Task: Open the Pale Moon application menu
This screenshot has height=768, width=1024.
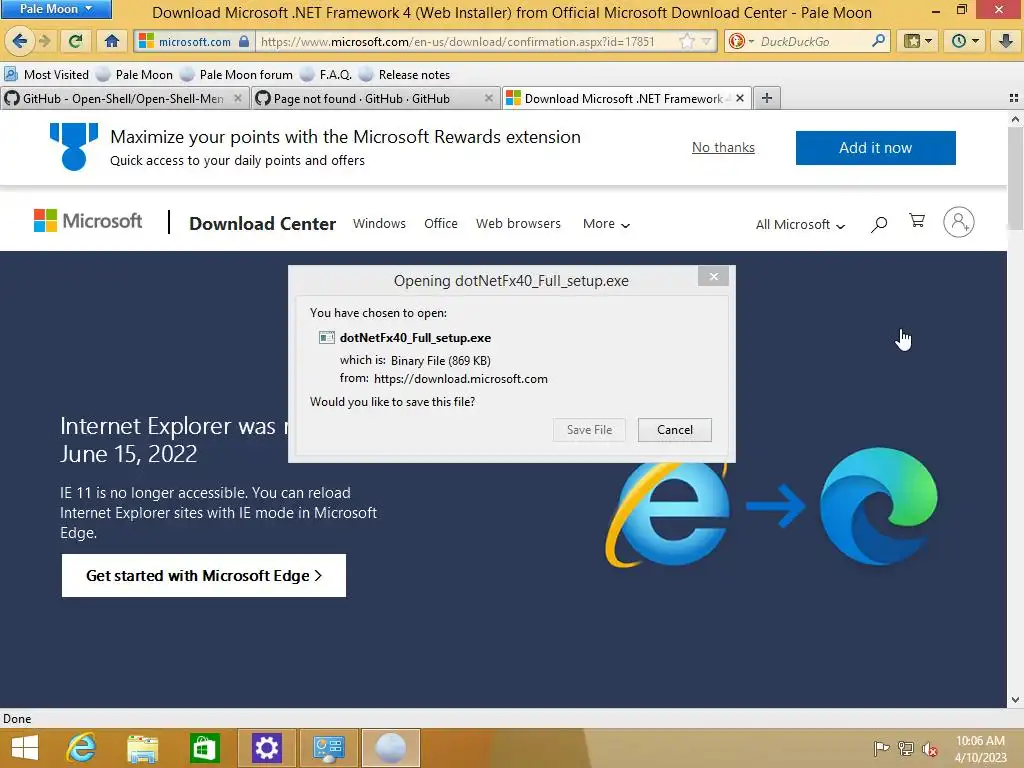Action: click(56, 9)
